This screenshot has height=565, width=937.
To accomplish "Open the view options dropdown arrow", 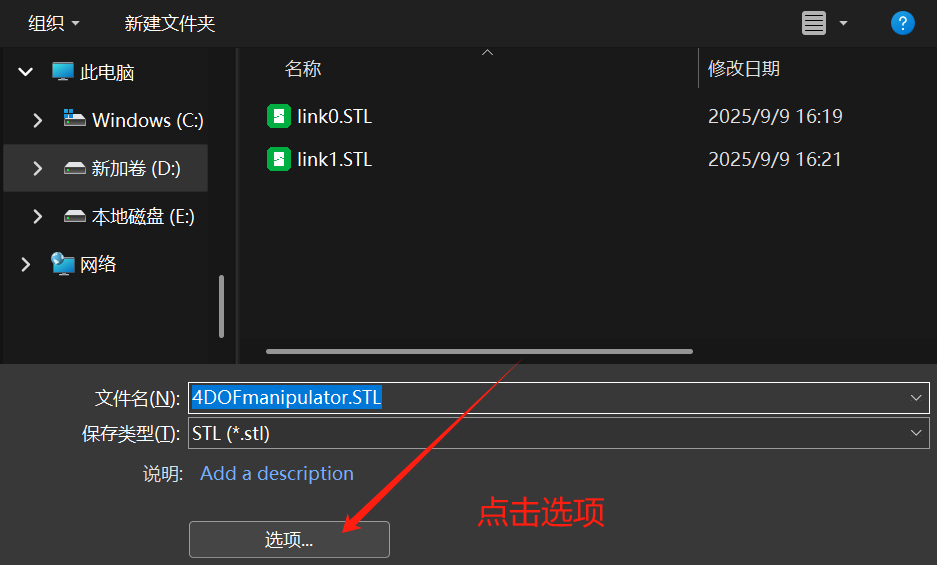I will pos(843,23).
